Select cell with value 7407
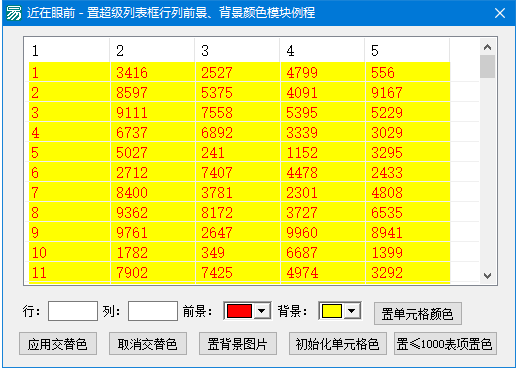The height and width of the screenshot is (370, 518). click(237, 172)
